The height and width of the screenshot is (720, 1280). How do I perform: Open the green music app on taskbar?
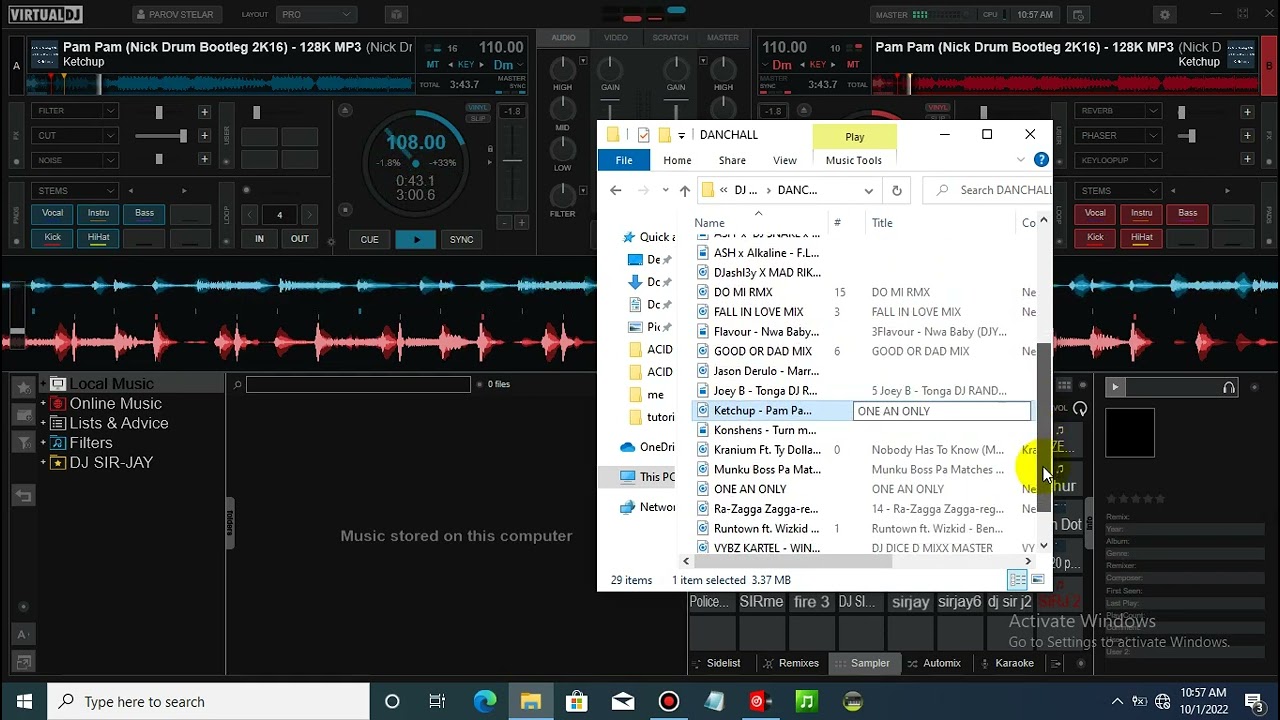(806, 702)
